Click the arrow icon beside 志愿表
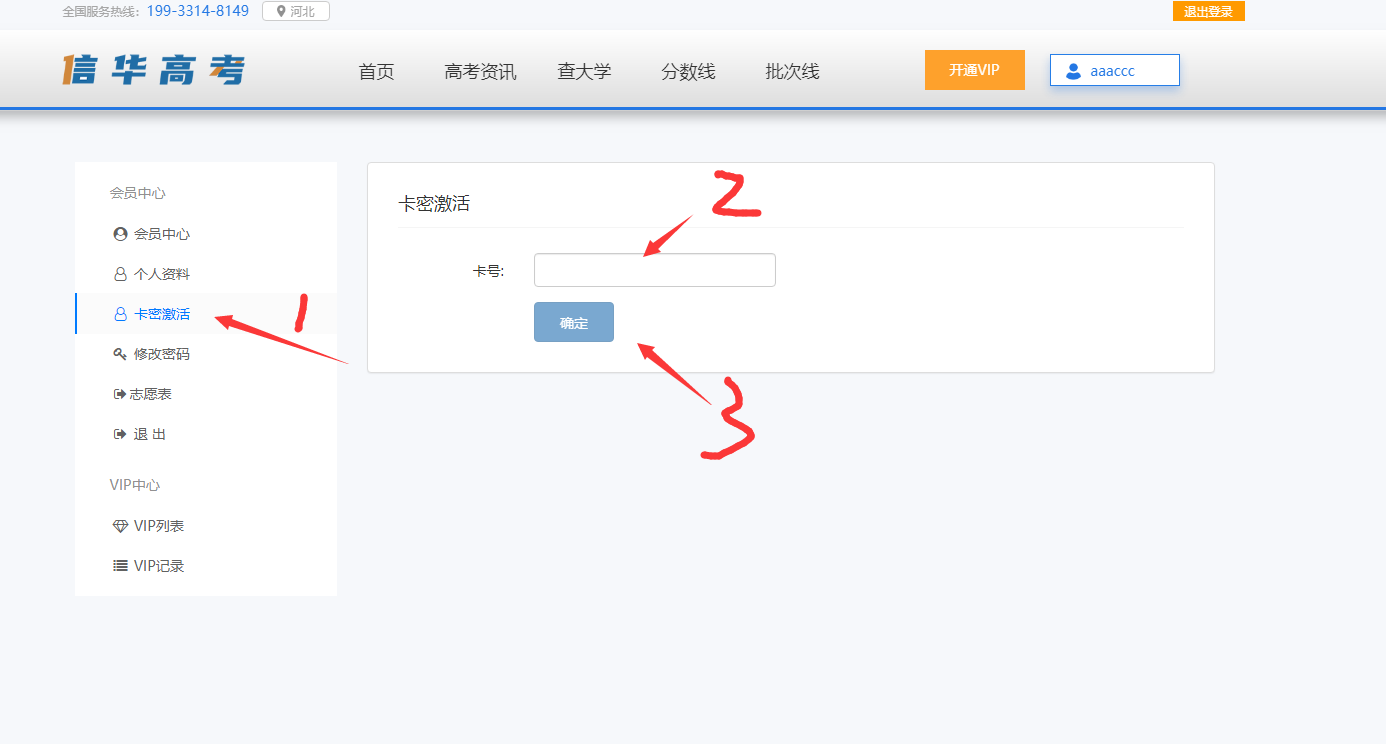The height and width of the screenshot is (744, 1386). [120, 394]
